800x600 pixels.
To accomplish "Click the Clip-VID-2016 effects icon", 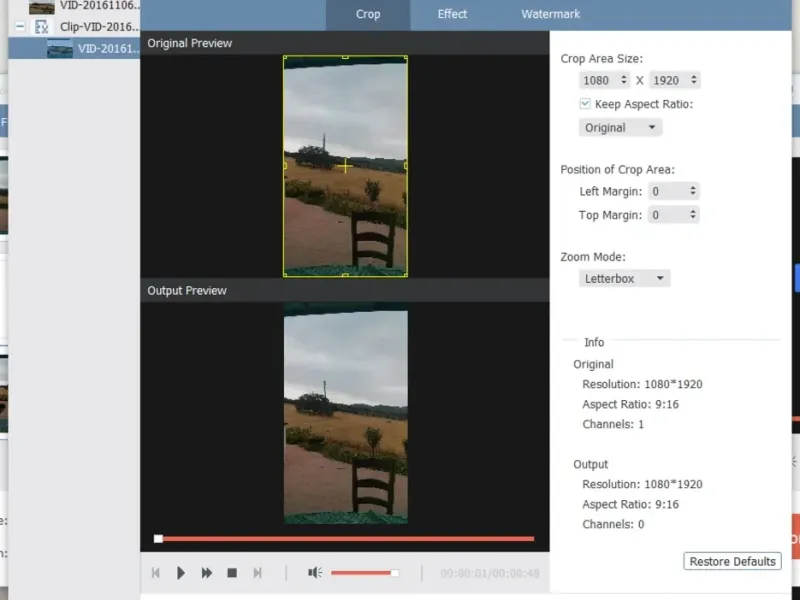I will pos(41,27).
